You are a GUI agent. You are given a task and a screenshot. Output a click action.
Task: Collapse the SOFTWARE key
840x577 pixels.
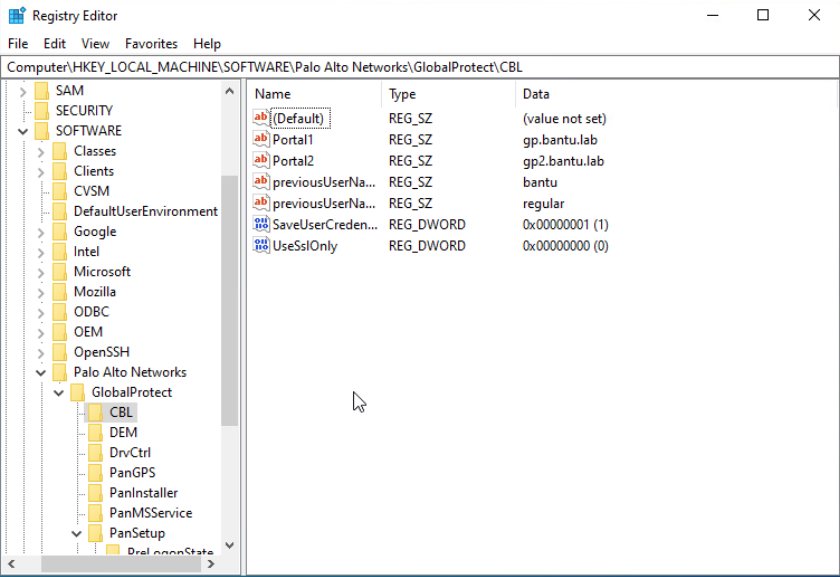[x=22, y=131]
